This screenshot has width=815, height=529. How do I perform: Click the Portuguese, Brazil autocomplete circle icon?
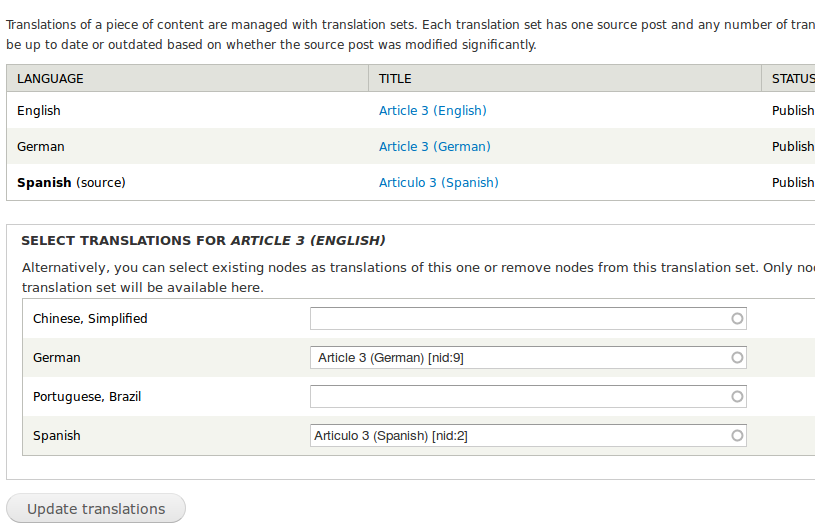click(737, 397)
